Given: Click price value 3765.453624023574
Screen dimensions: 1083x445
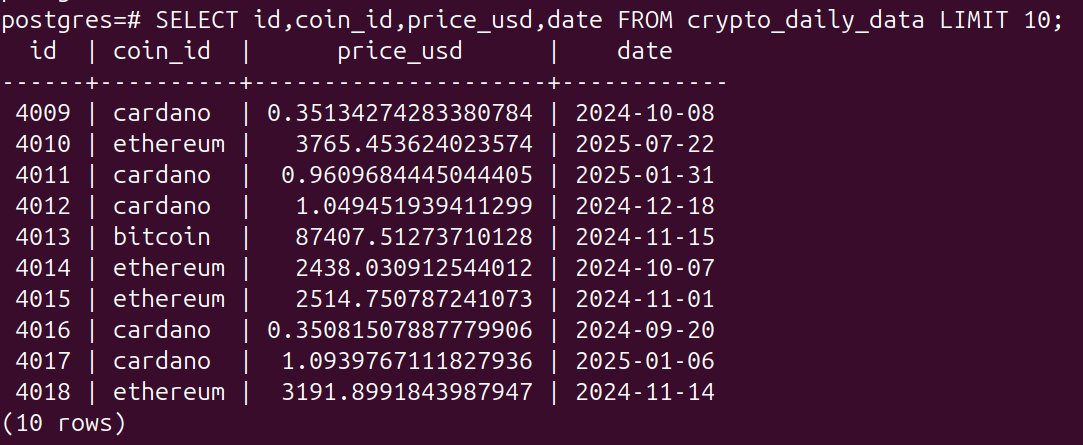Looking at the screenshot, I should [x=414, y=144].
